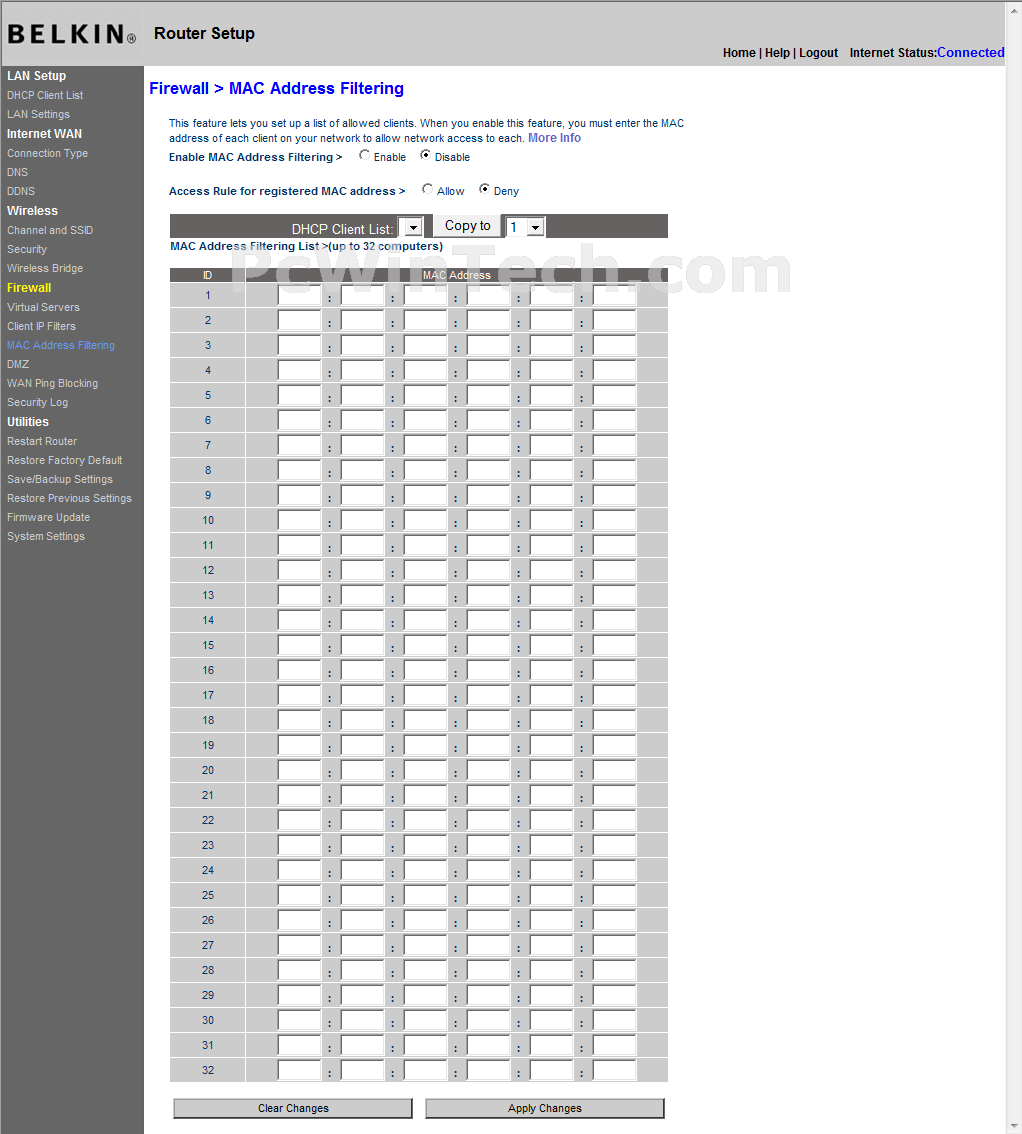Open Virtual Servers page
This screenshot has width=1022, height=1134.
(x=43, y=307)
